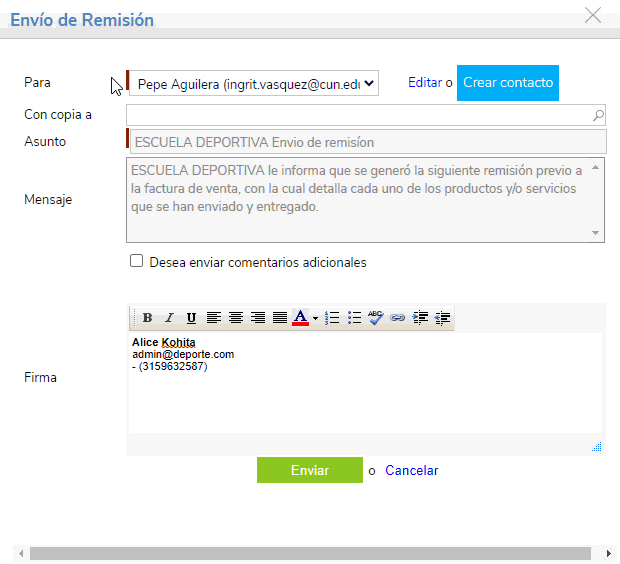Viewport: 620px width, 564px height.
Task: Click the Enviar button
Action: pyautogui.click(x=310, y=470)
